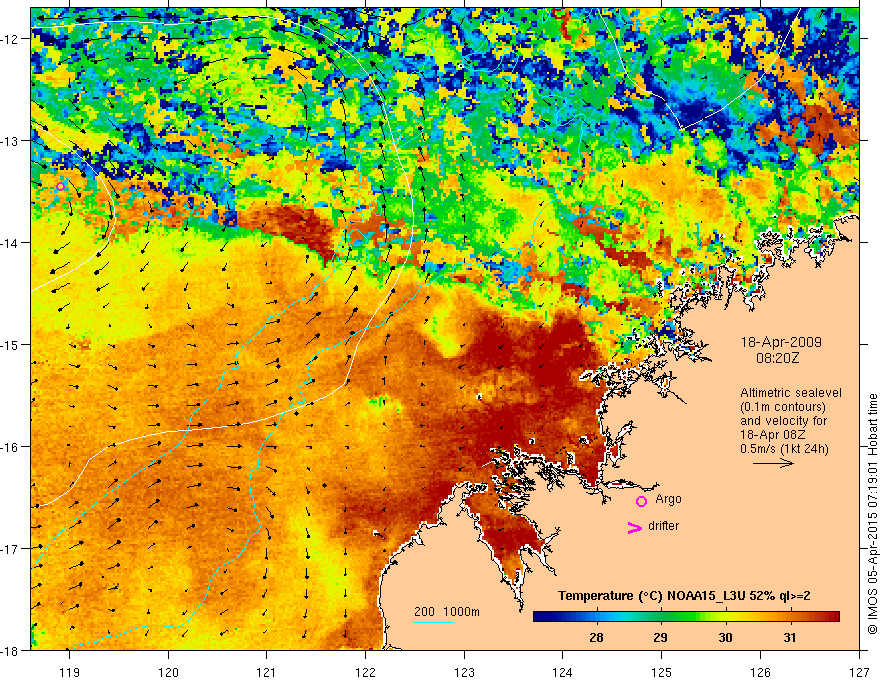The height and width of the screenshot is (680, 880).
Task: Click the cyan 200 1000m isobath legend line
Action: point(434,622)
